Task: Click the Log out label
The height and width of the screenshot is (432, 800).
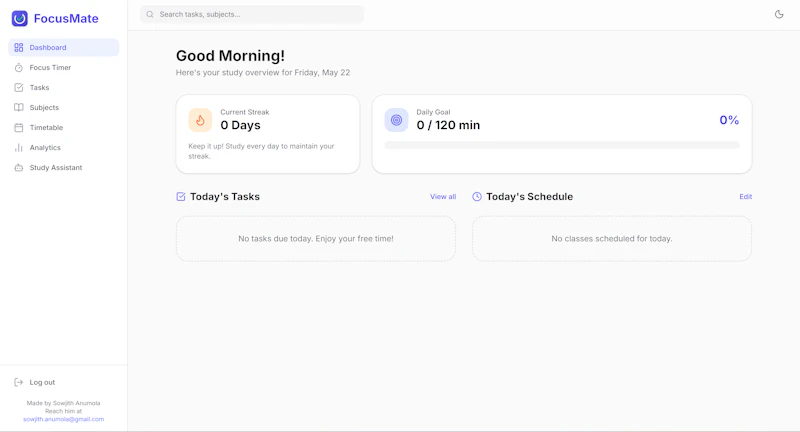Action: click(42, 382)
